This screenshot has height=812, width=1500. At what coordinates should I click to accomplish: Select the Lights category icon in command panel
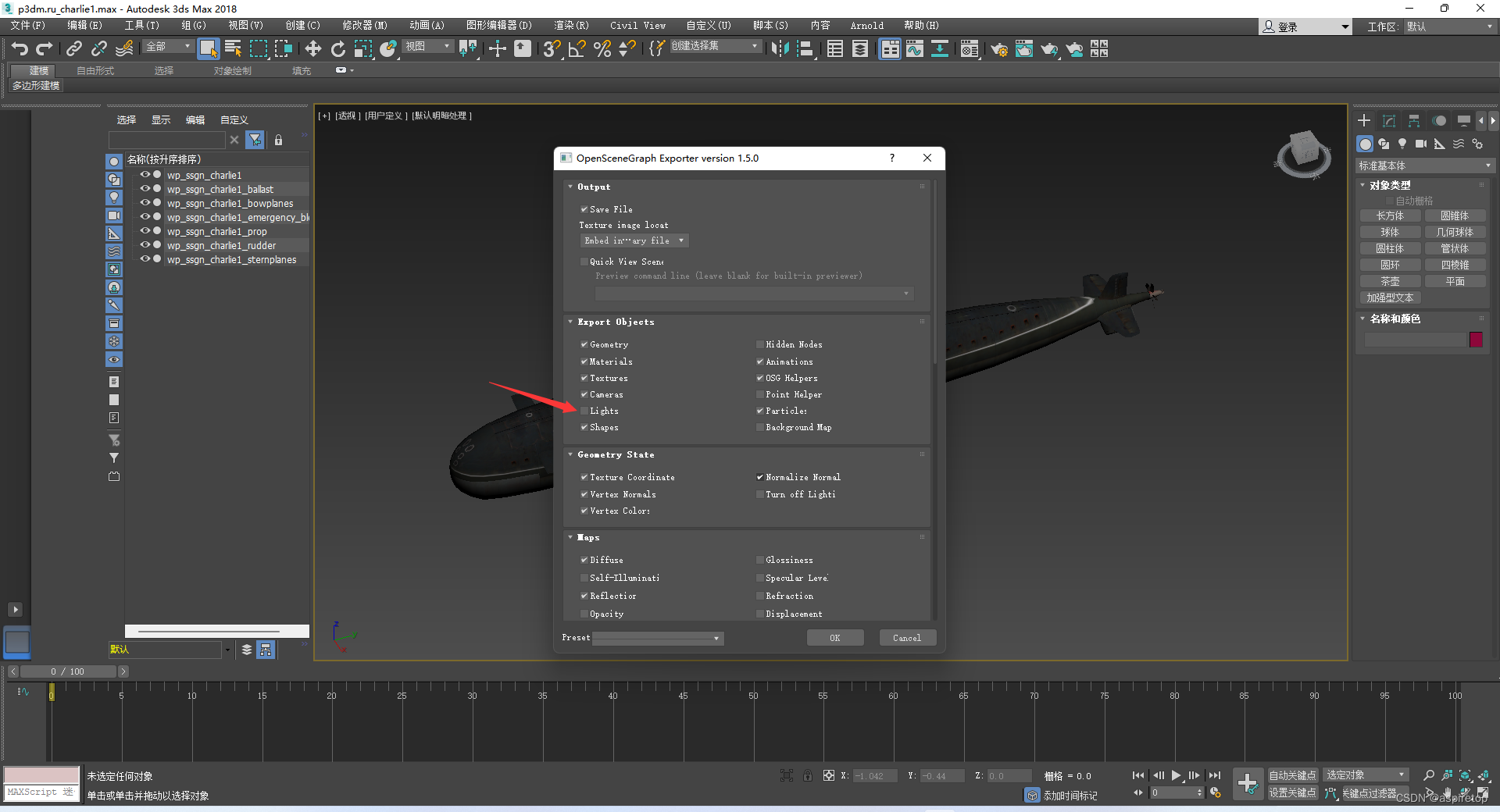[x=1402, y=144]
